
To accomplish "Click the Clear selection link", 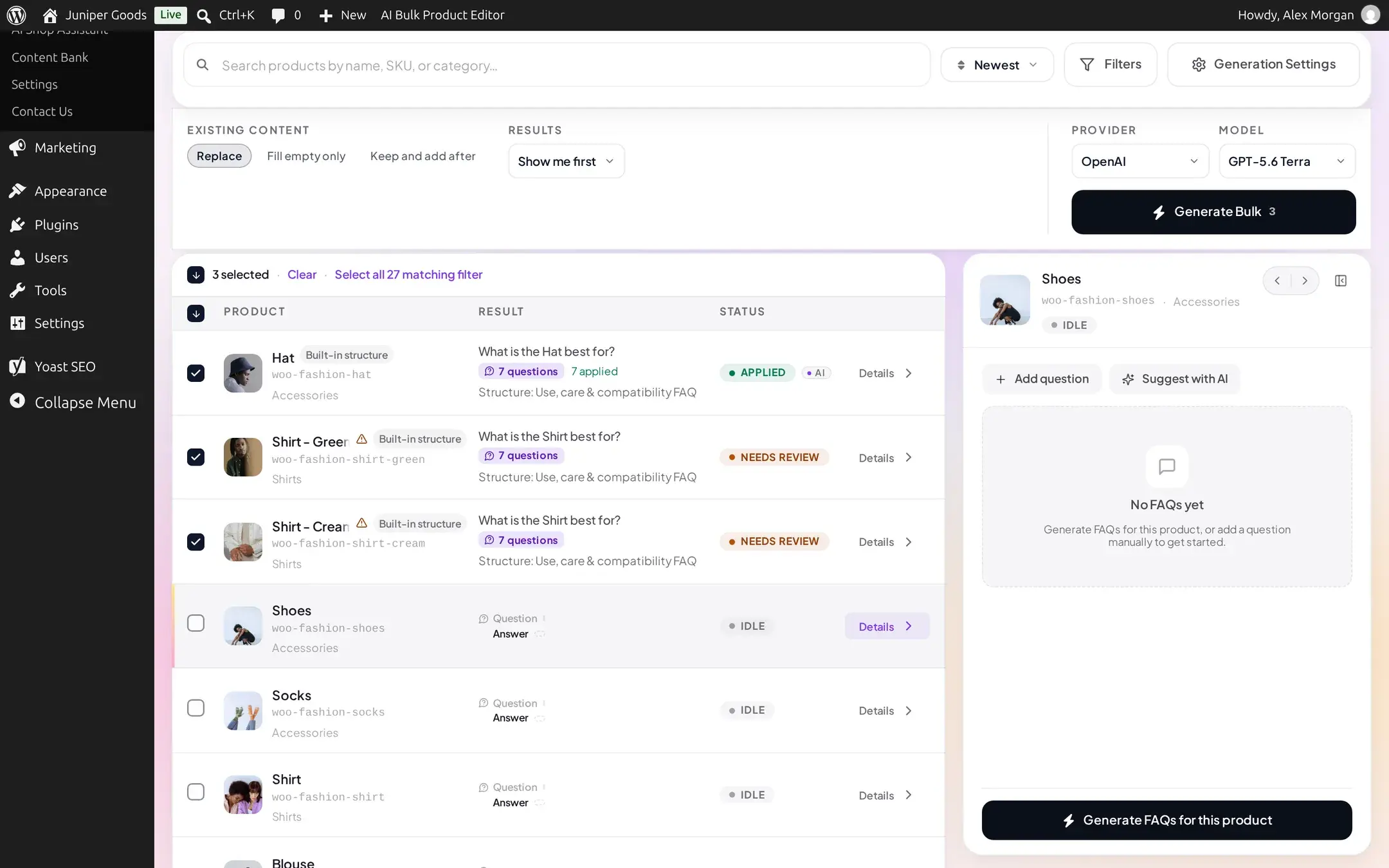I will pos(302,275).
